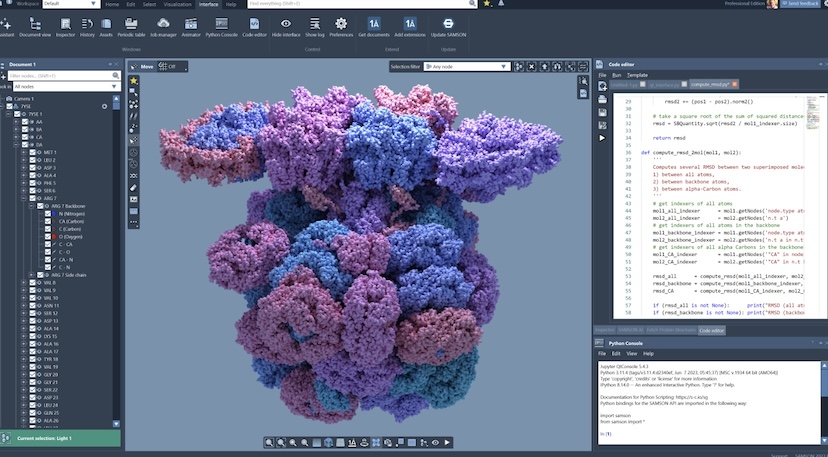Click the Update SAMSON icon

click(x=448, y=25)
